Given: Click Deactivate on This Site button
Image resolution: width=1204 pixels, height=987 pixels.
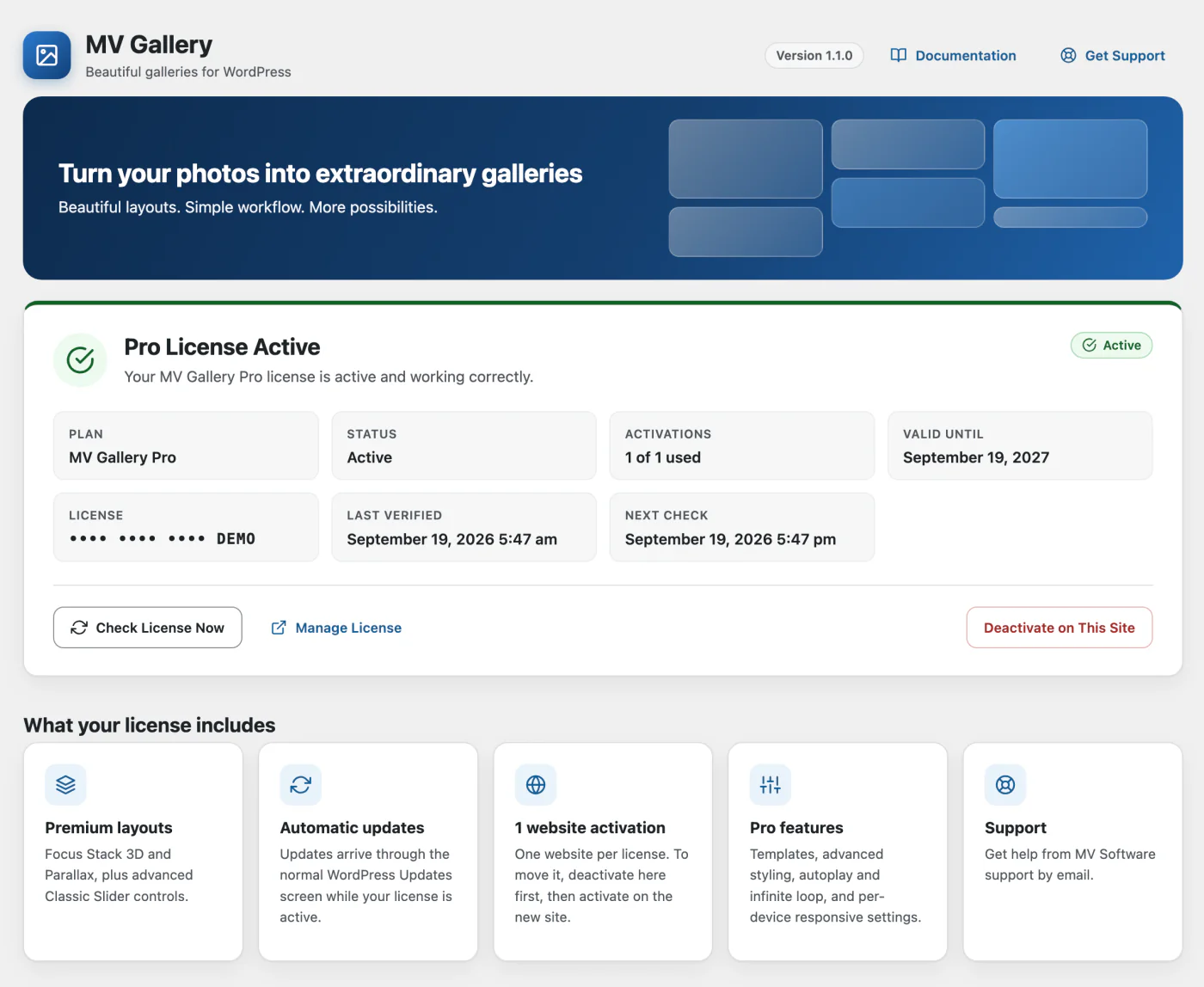Looking at the screenshot, I should (x=1060, y=628).
